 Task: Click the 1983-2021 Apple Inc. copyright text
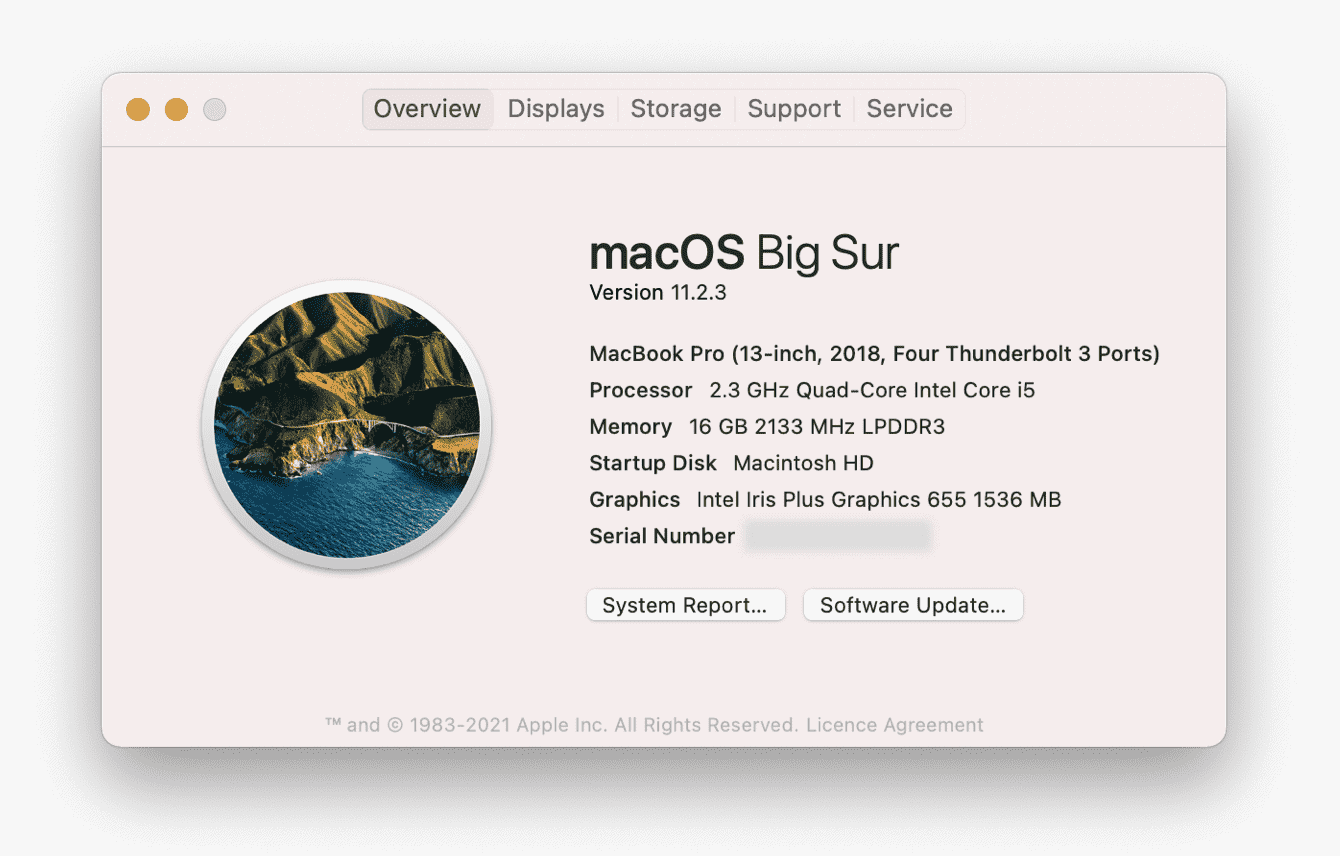(561, 725)
